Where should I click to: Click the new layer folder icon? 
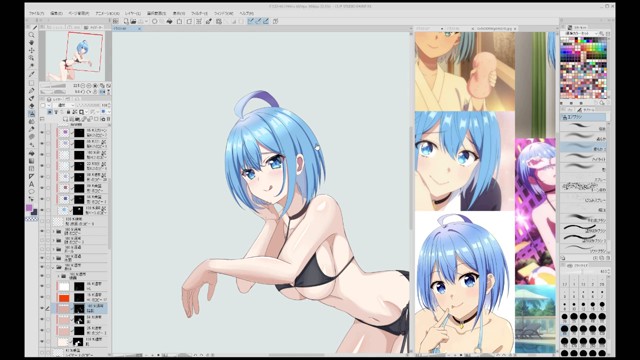(78, 119)
